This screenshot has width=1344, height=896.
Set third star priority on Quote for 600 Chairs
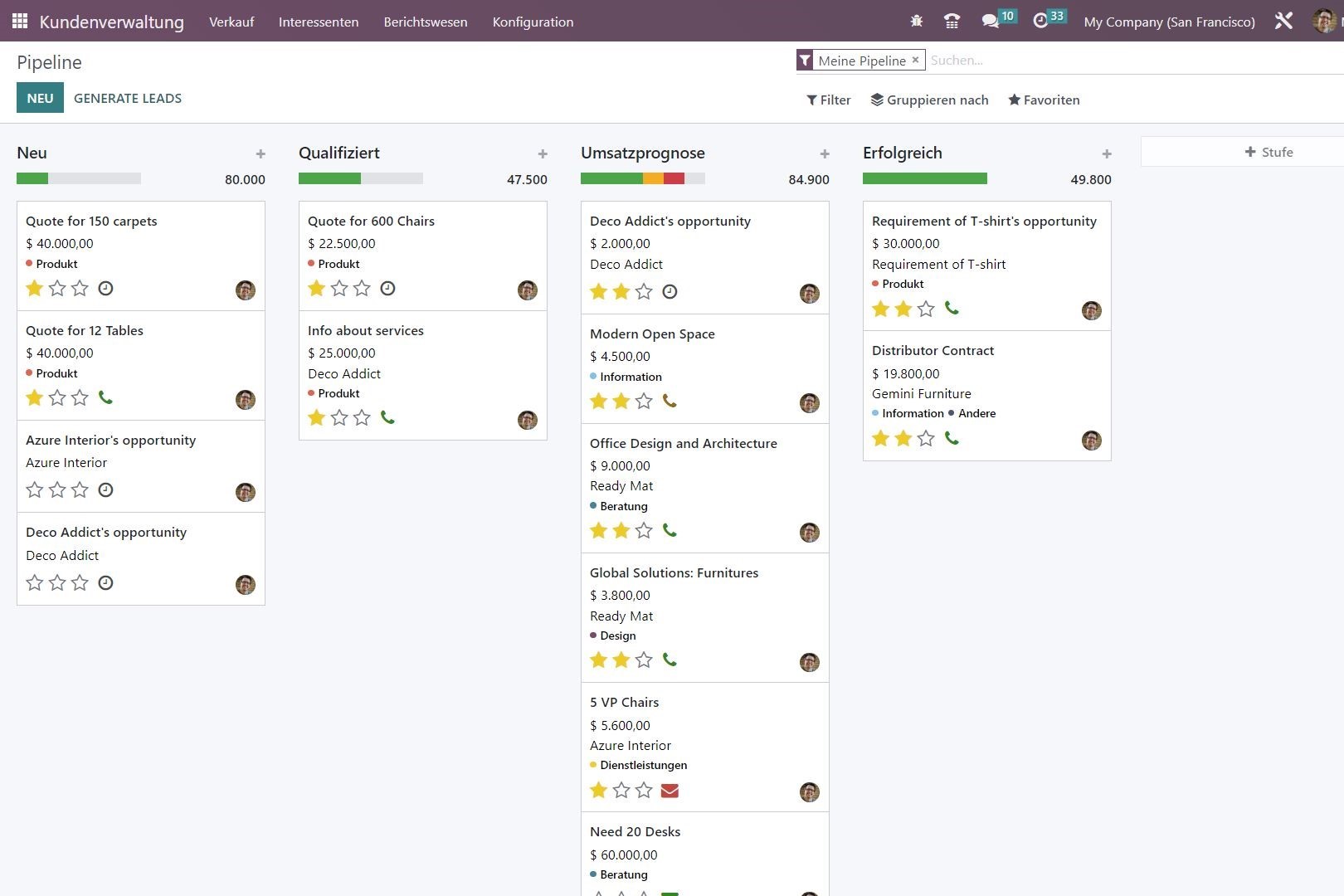(362, 288)
